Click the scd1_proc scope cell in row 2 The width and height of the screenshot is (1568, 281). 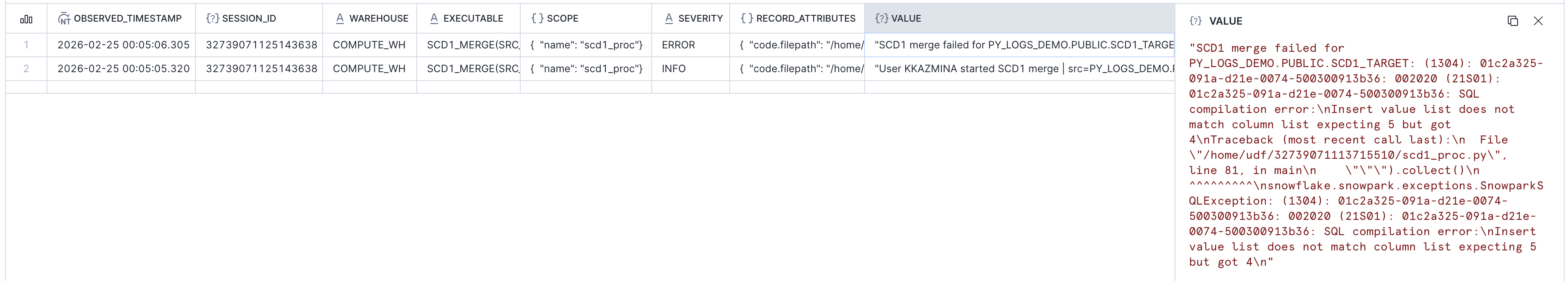point(585,68)
